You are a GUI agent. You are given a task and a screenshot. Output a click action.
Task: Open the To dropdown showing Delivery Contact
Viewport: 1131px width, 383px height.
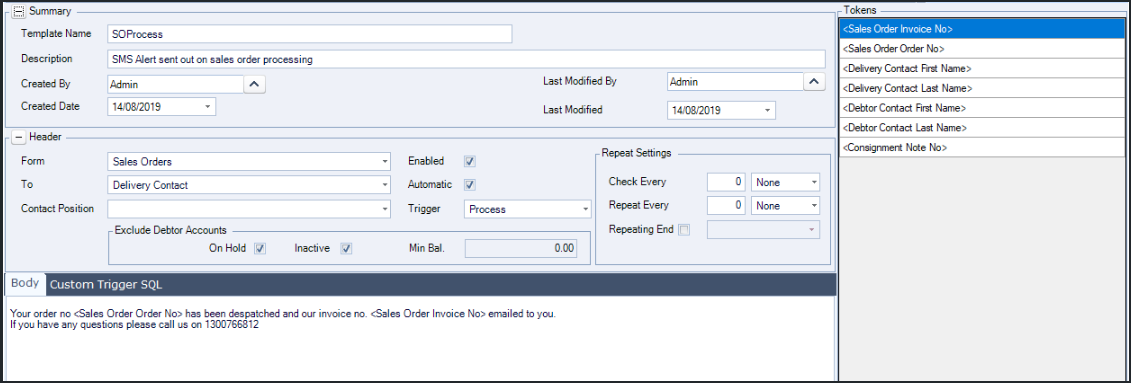point(249,185)
